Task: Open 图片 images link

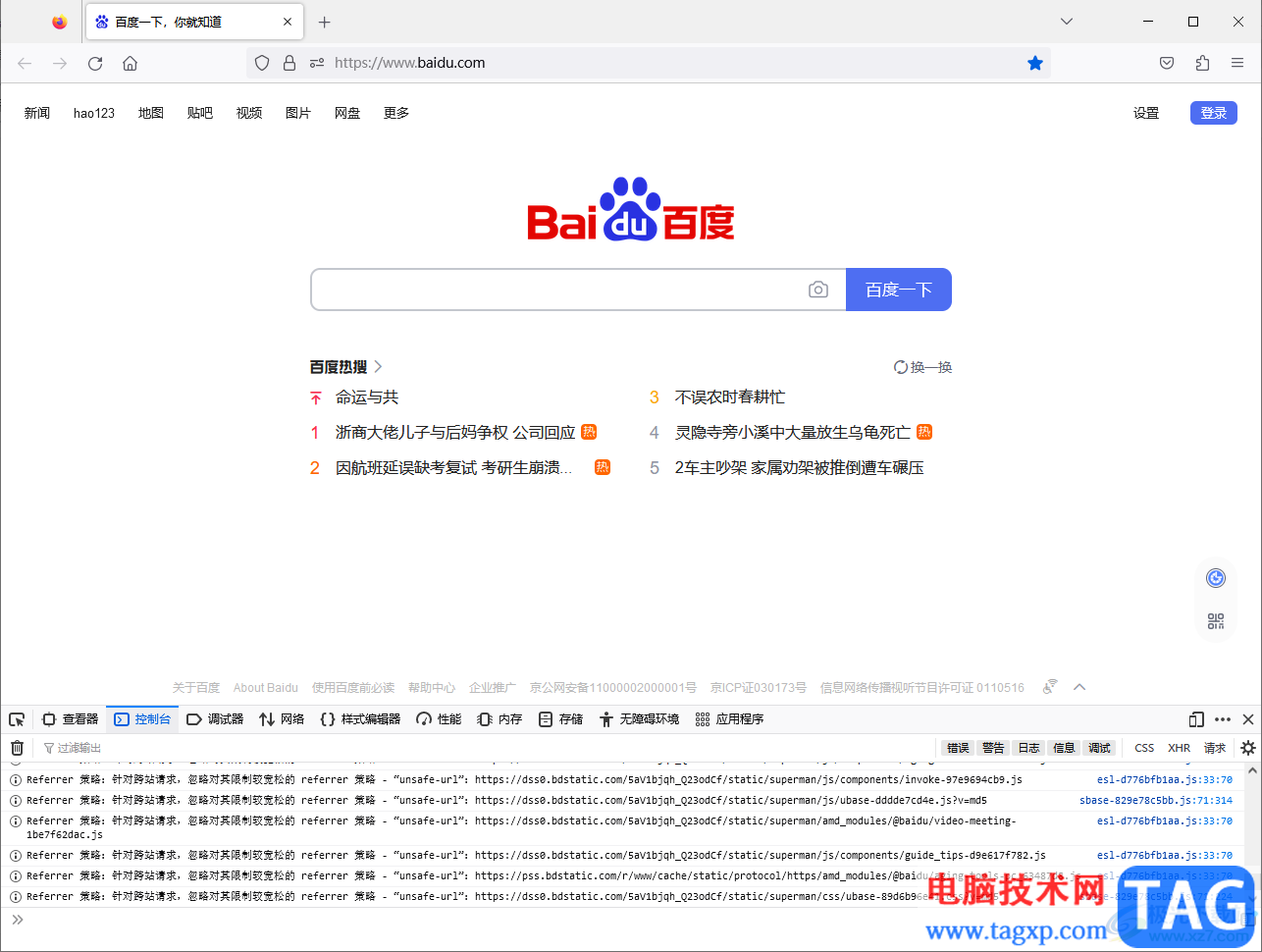Action: [298, 113]
